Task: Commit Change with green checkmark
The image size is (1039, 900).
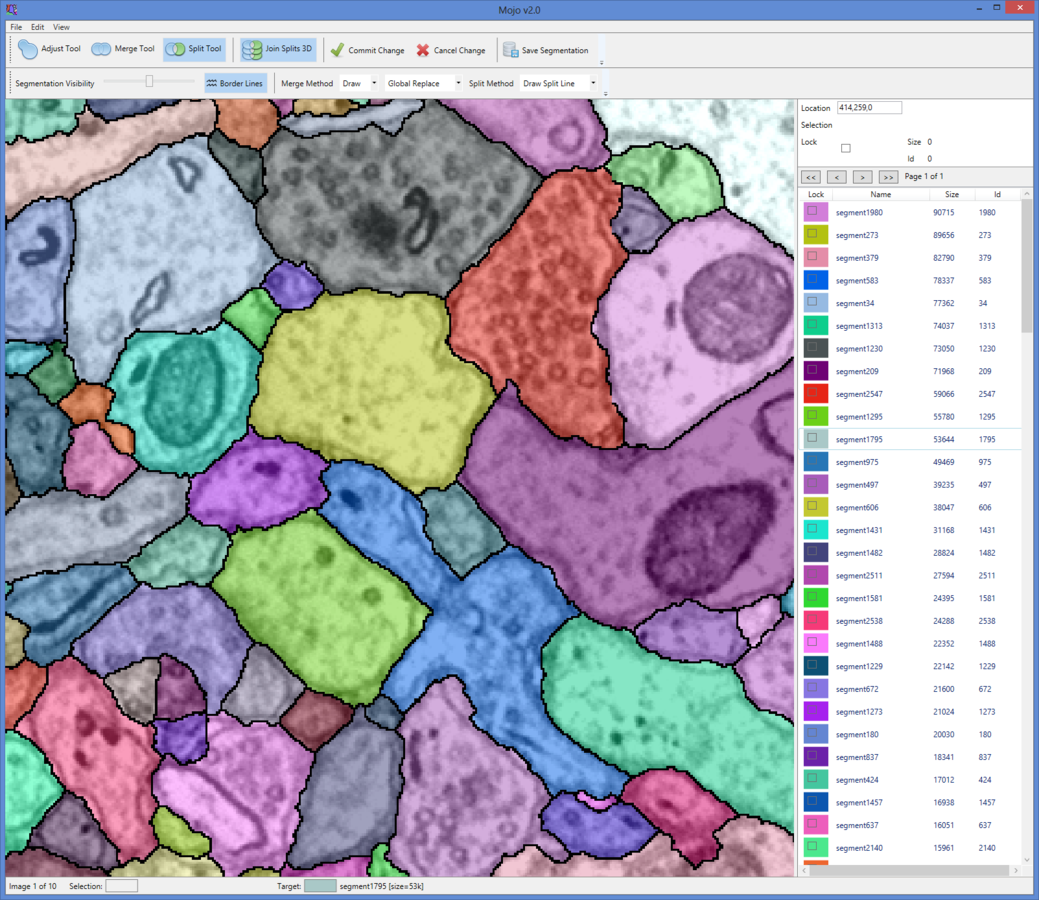Action: tap(368, 50)
